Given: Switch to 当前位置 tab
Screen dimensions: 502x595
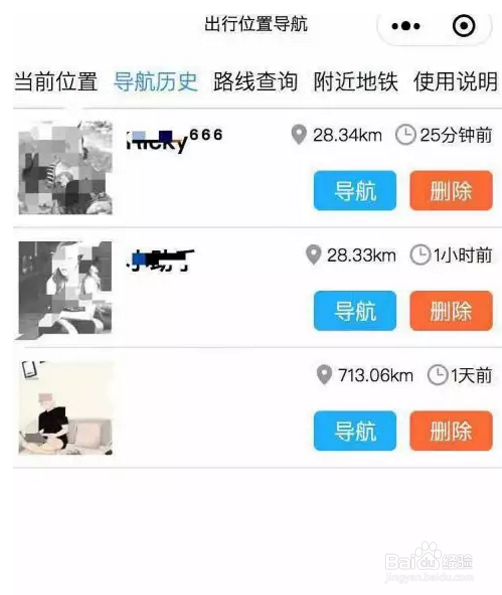Looking at the screenshot, I should [56, 82].
